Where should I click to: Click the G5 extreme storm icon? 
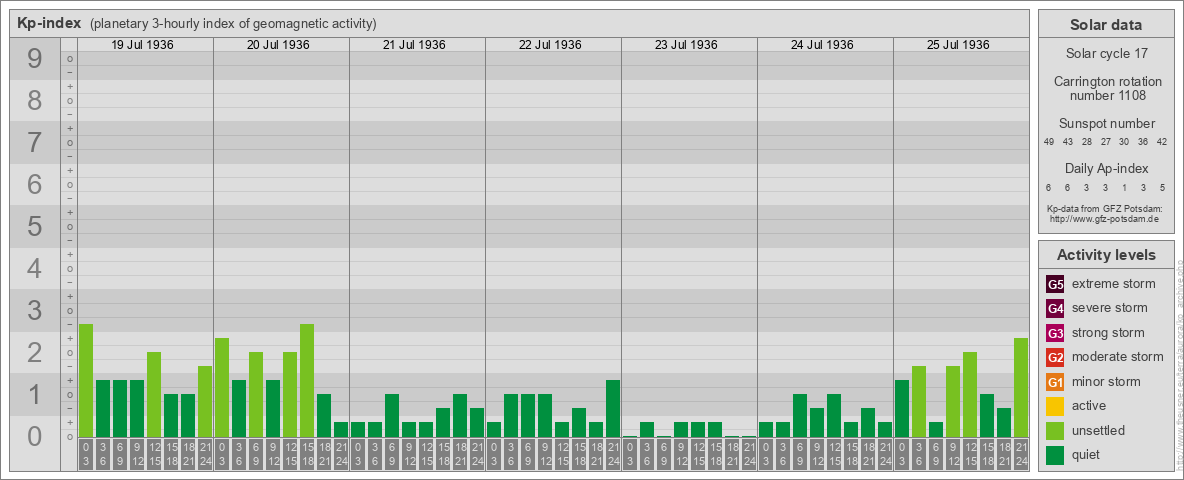pyautogui.click(x=1055, y=285)
